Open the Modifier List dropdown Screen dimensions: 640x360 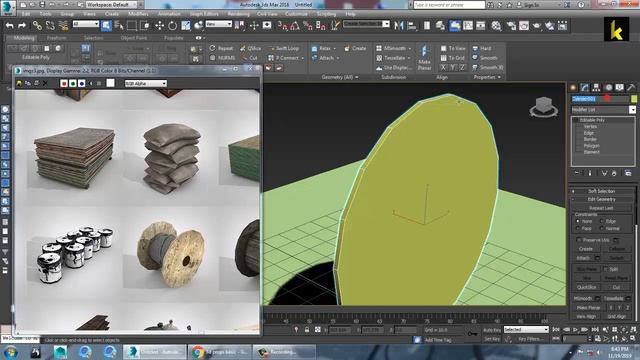coord(603,110)
